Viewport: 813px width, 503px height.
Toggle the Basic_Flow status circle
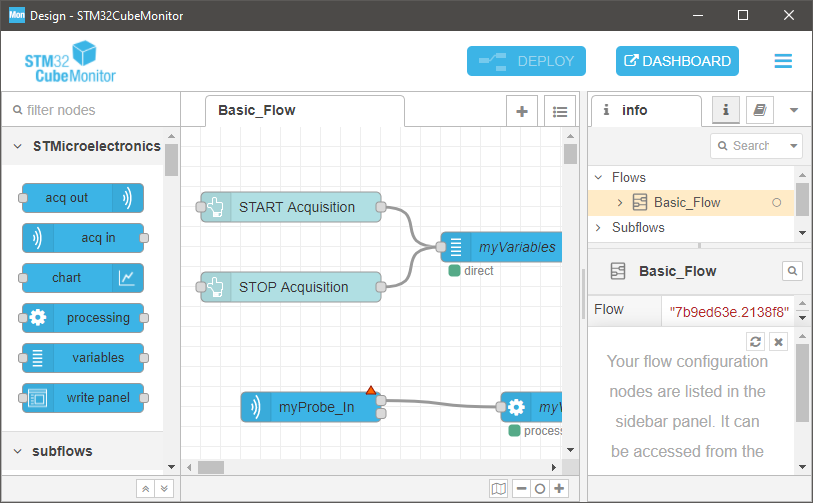point(776,202)
